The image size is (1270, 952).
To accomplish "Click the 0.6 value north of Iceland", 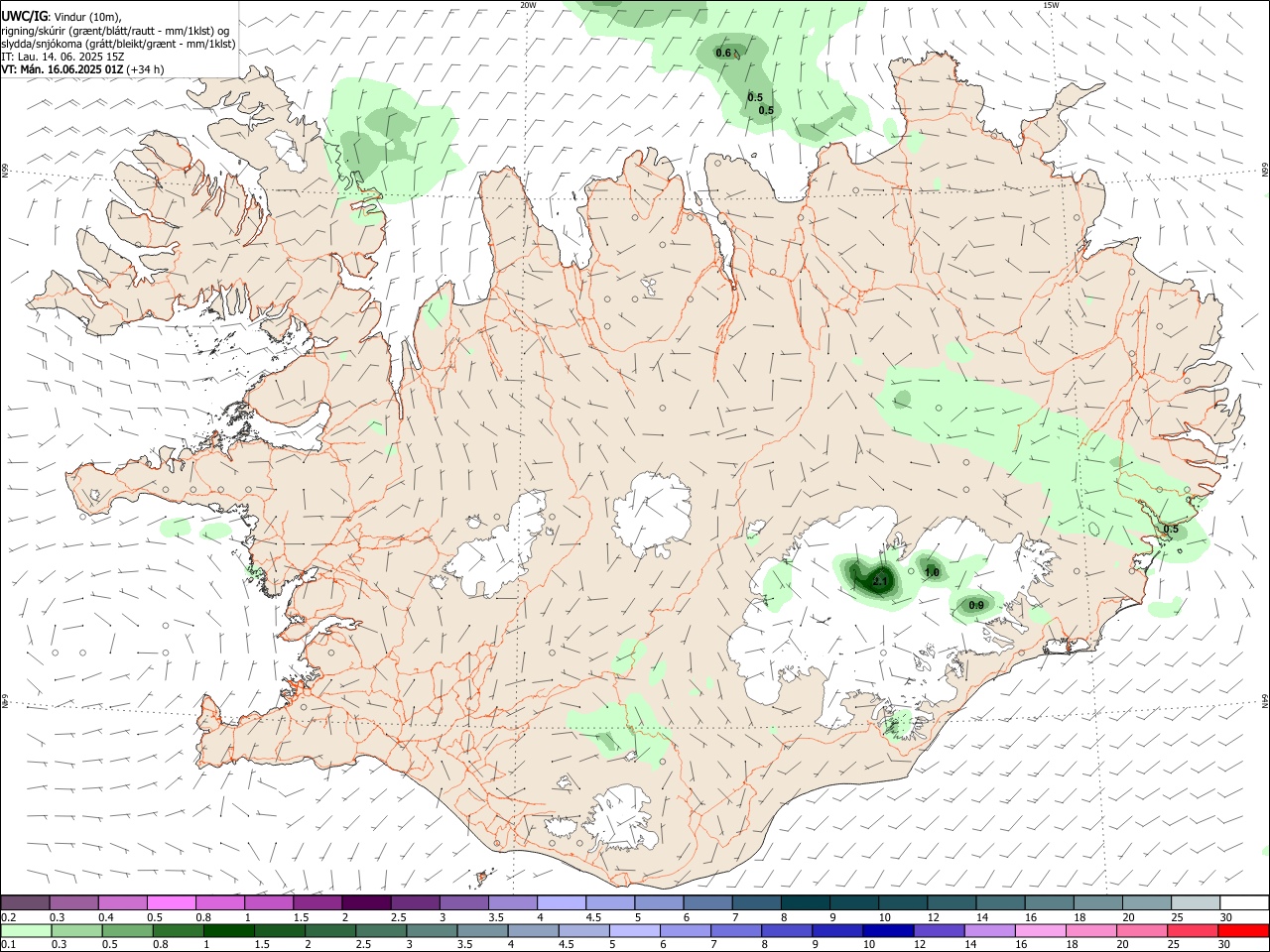I will click(x=723, y=53).
